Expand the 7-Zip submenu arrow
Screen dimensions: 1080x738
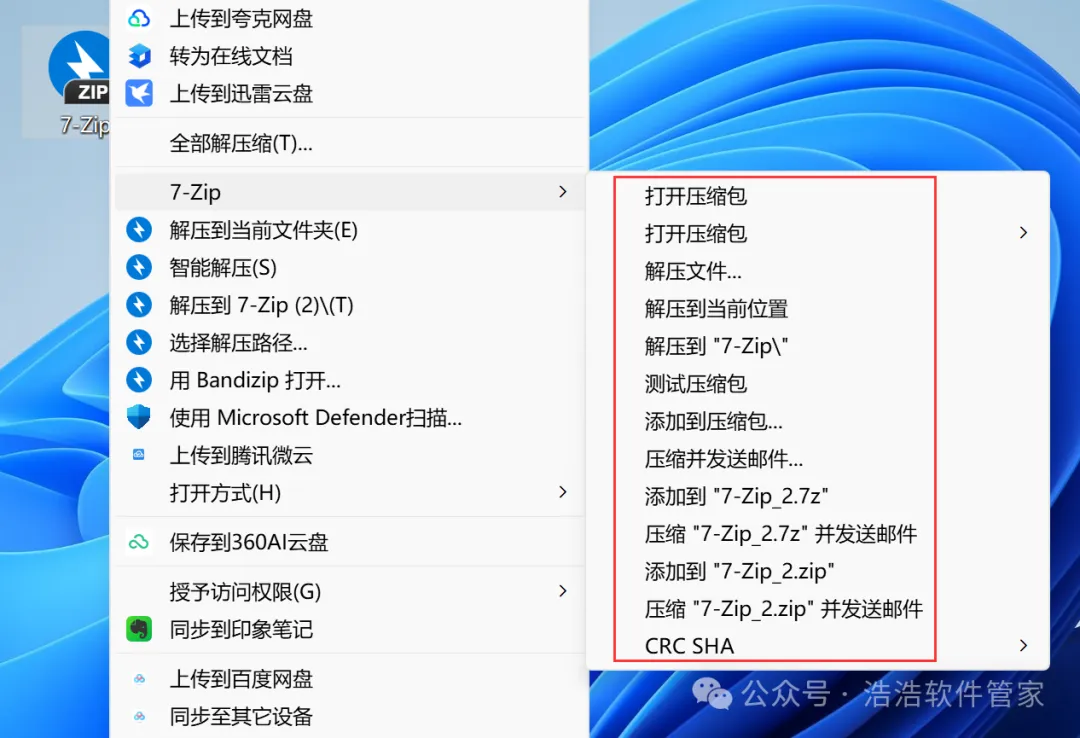click(x=563, y=192)
